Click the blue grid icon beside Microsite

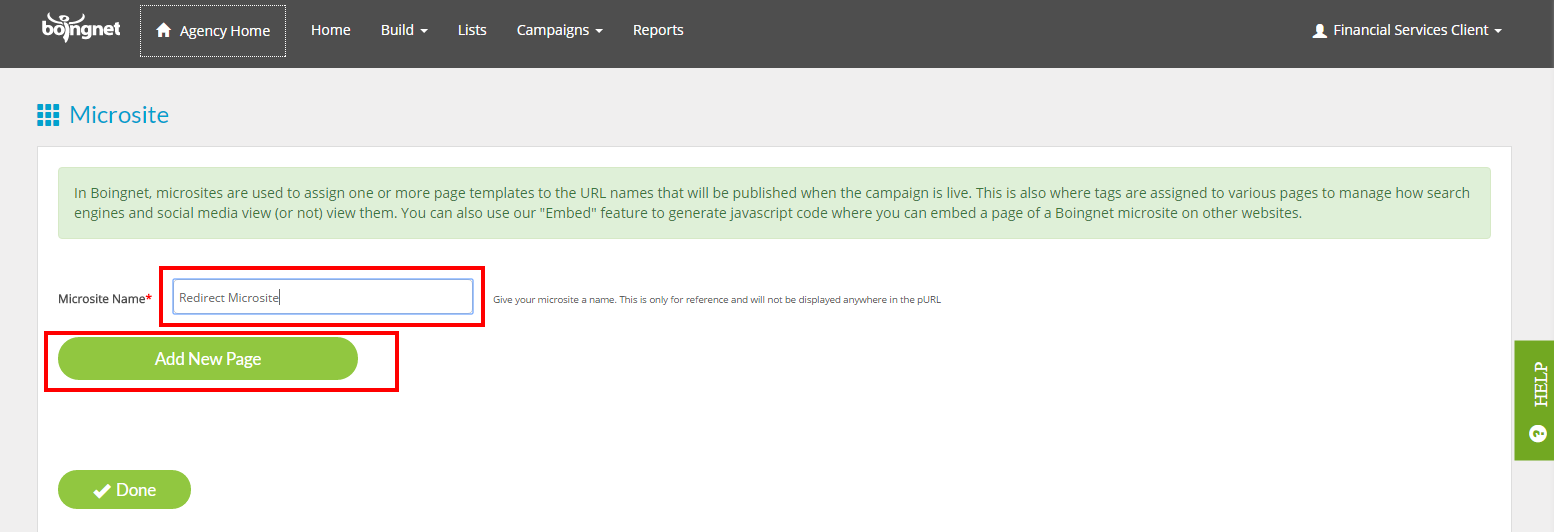point(48,115)
